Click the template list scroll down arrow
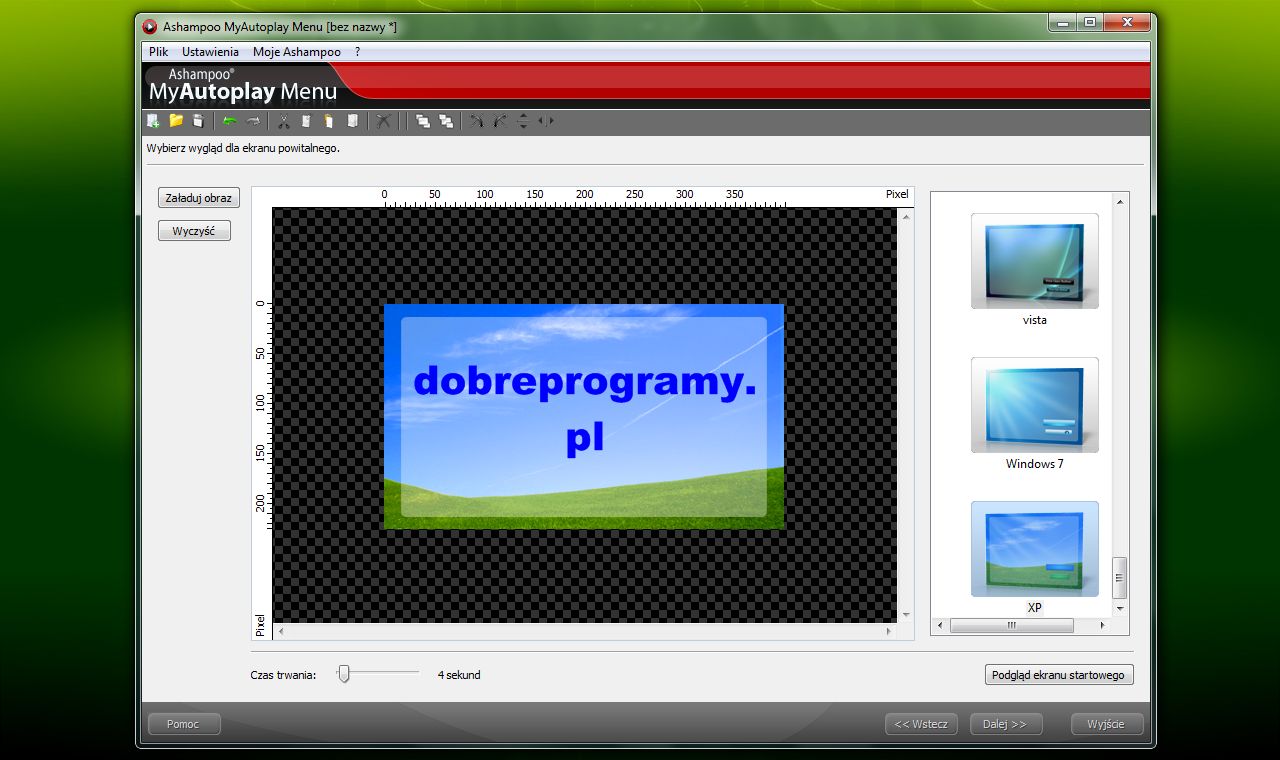Image resolution: width=1280 pixels, height=760 pixels. pos(1120,608)
